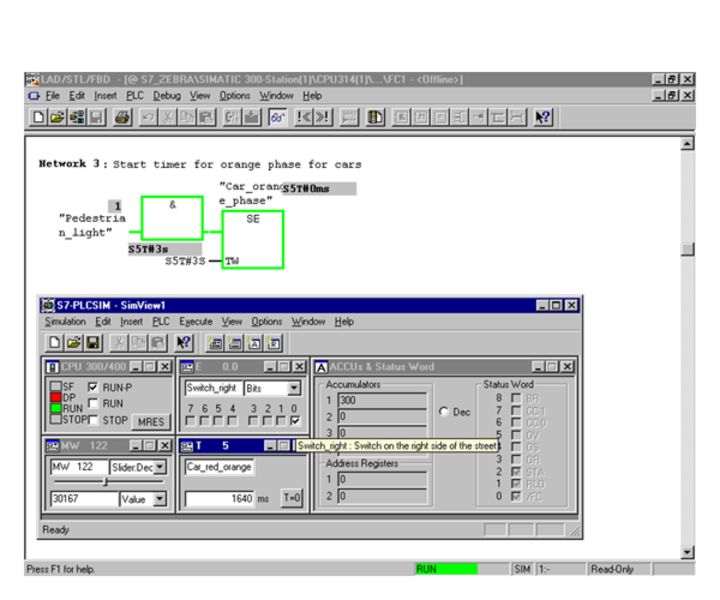Open the Value dropdown in MW 122

click(x=159, y=499)
